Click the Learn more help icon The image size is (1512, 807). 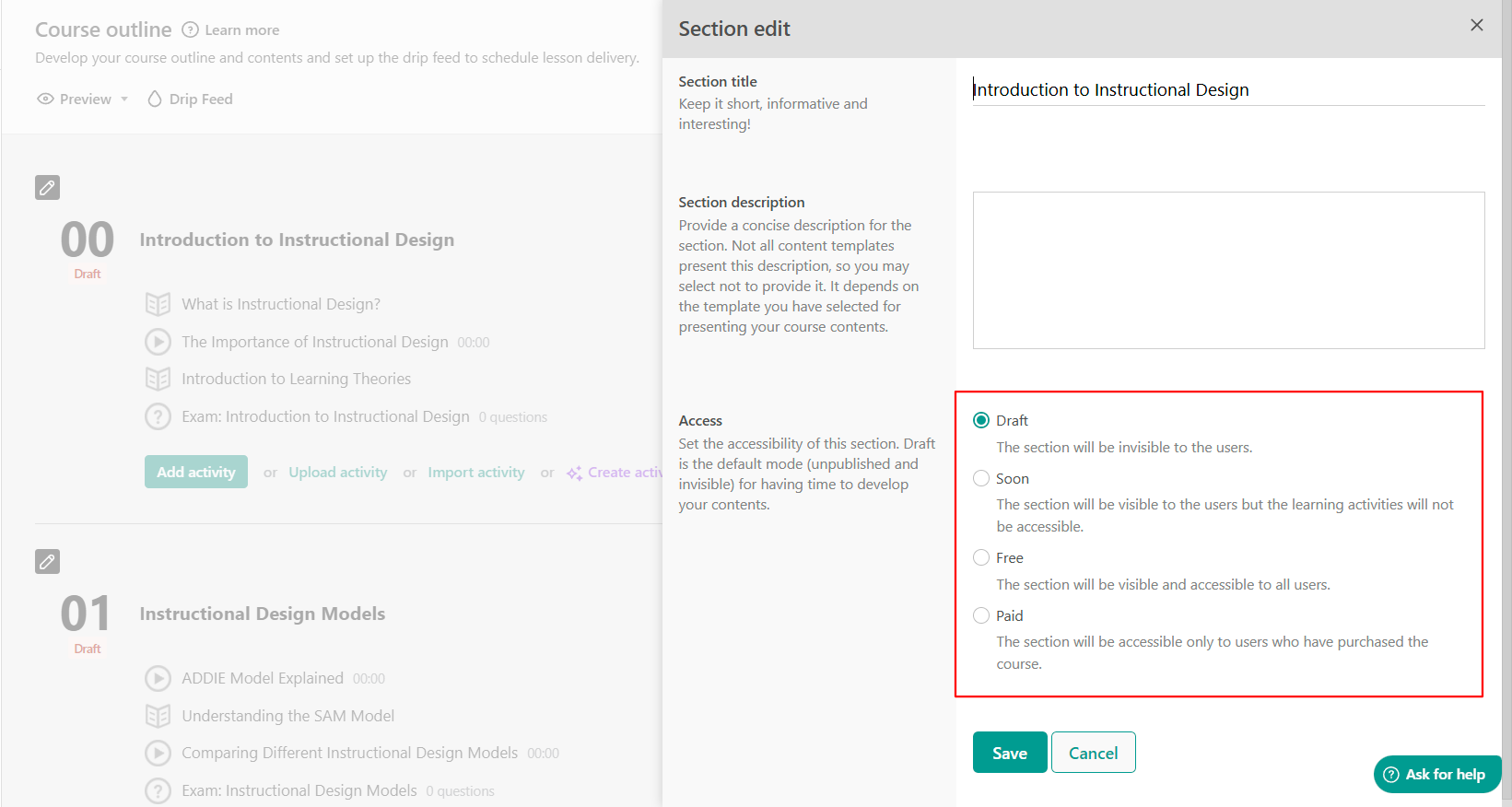pyautogui.click(x=190, y=29)
